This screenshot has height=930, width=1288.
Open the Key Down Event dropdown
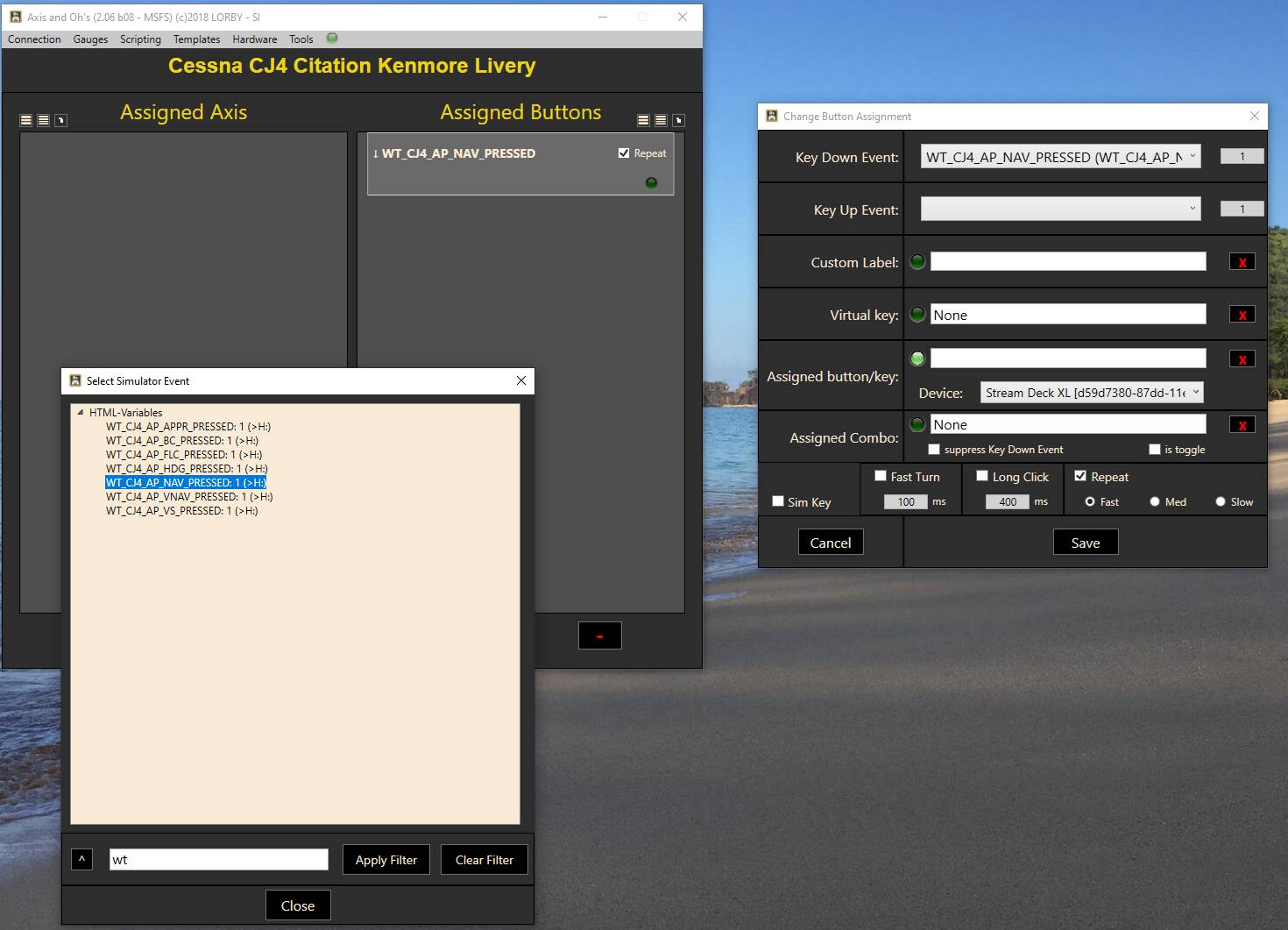(x=1060, y=157)
